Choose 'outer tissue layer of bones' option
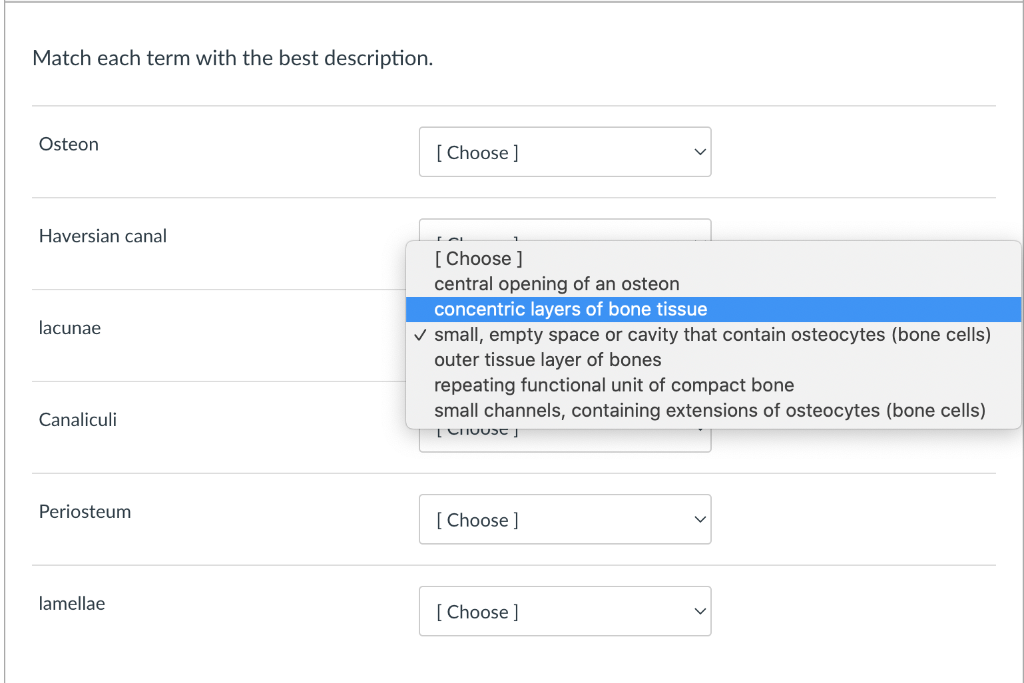This screenshot has height=683, width=1024. [x=548, y=359]
